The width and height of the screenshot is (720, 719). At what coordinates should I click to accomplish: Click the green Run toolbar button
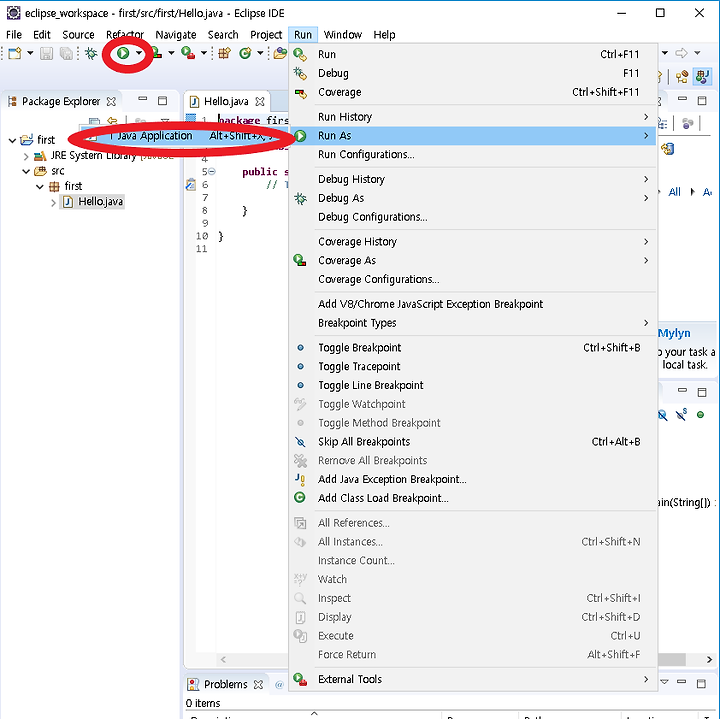point(123,53)
